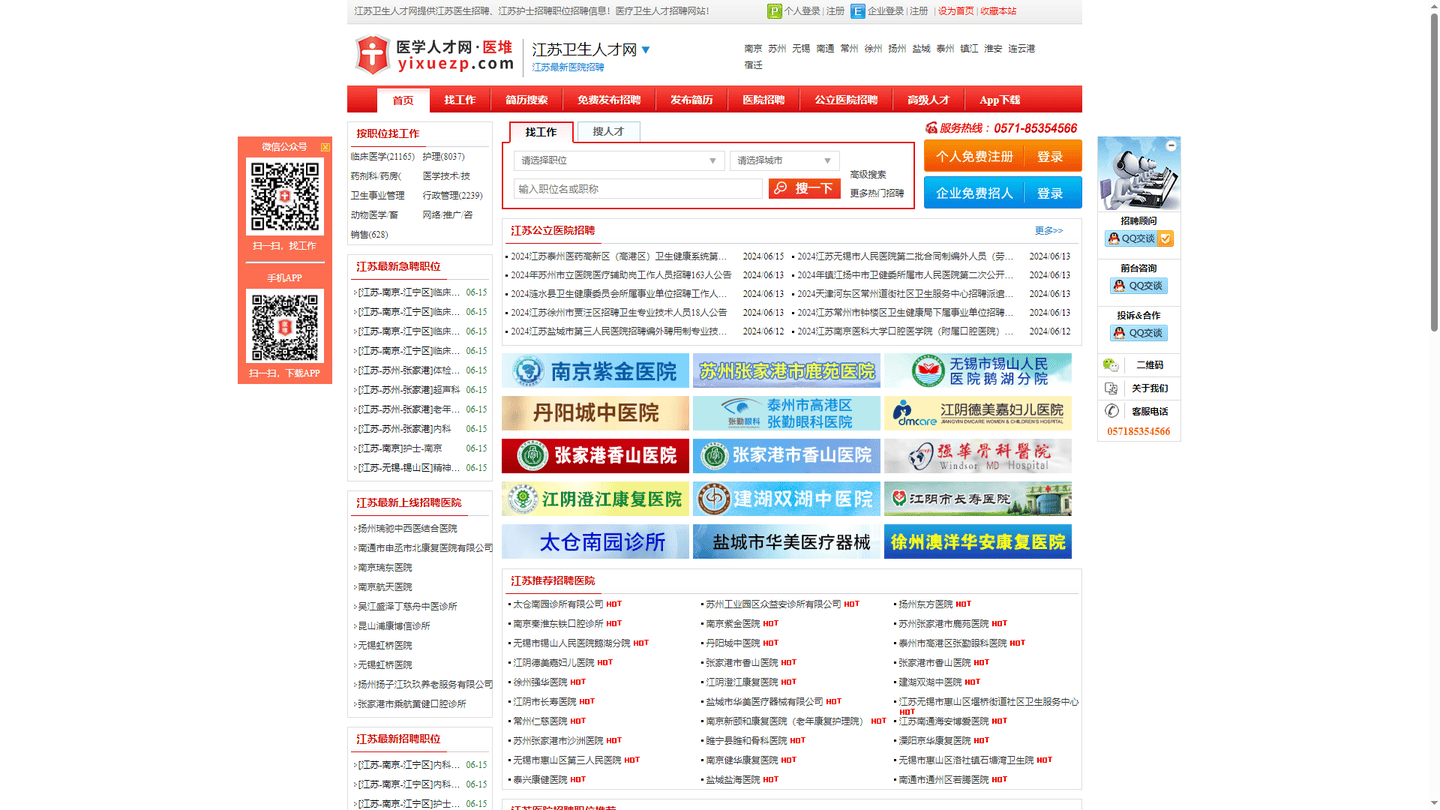Image resolution: width=1440 pixels, height=810 pixels.
Task: Click 更多>> in 江苏公立医院招聘 section
Action: tap(1049, 231)
